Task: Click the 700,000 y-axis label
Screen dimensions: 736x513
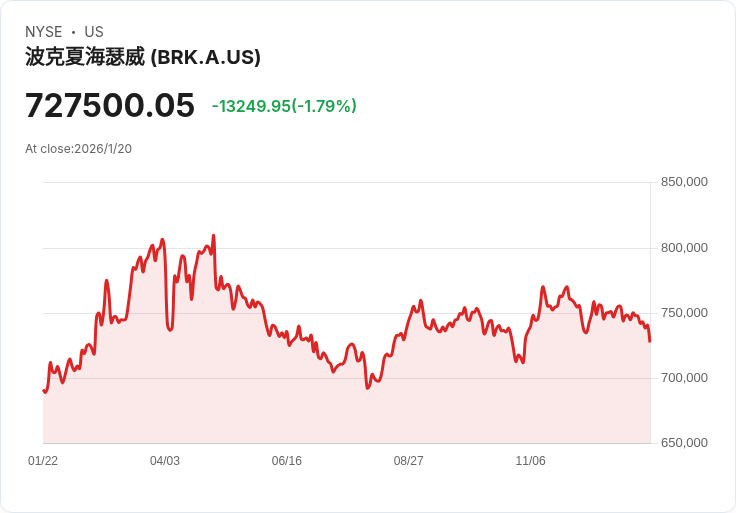Action: click(x=684, y=378)
